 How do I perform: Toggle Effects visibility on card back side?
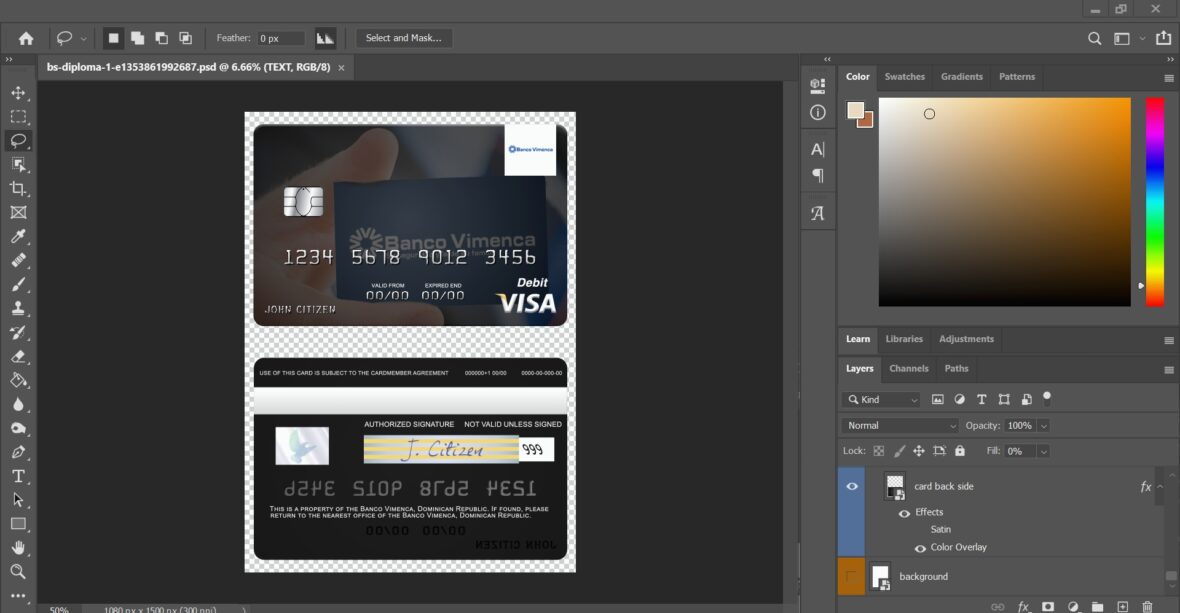point(905,513)
